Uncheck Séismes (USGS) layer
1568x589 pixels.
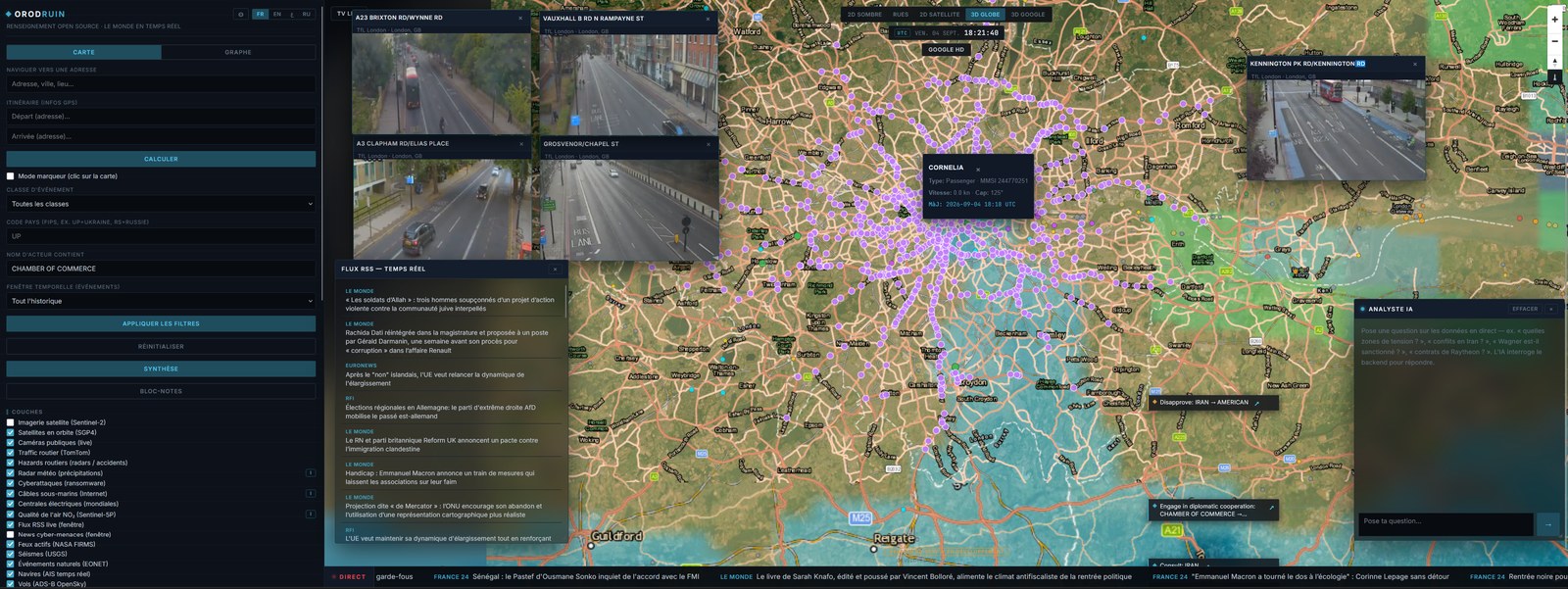[11, 554]
